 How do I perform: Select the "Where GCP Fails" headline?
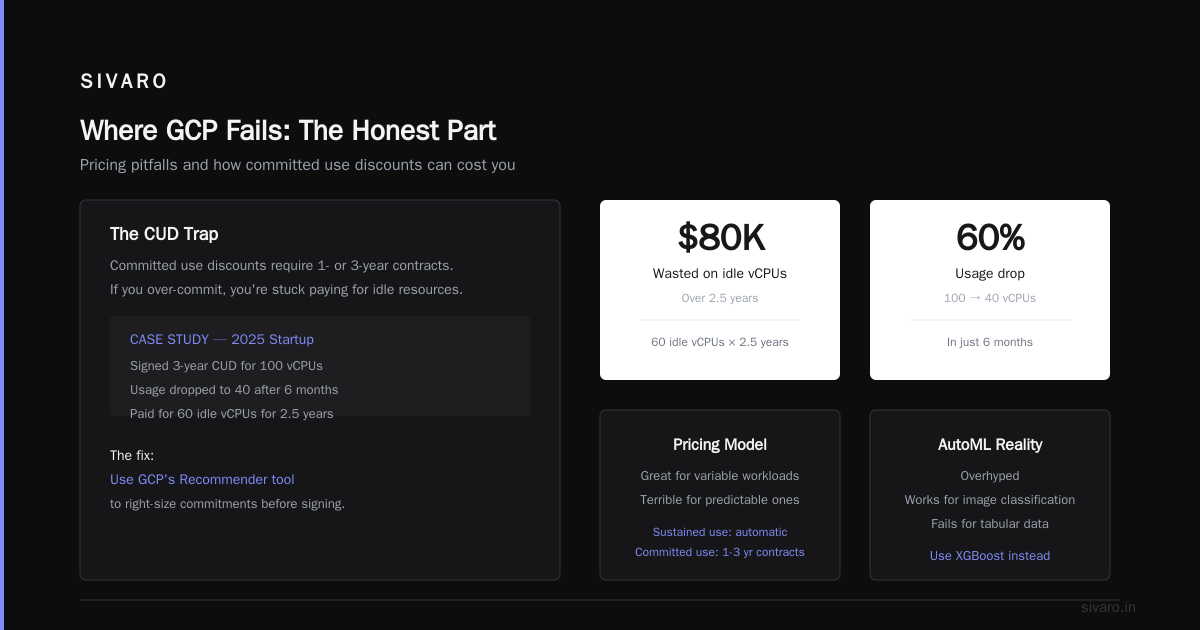point(288,131)
